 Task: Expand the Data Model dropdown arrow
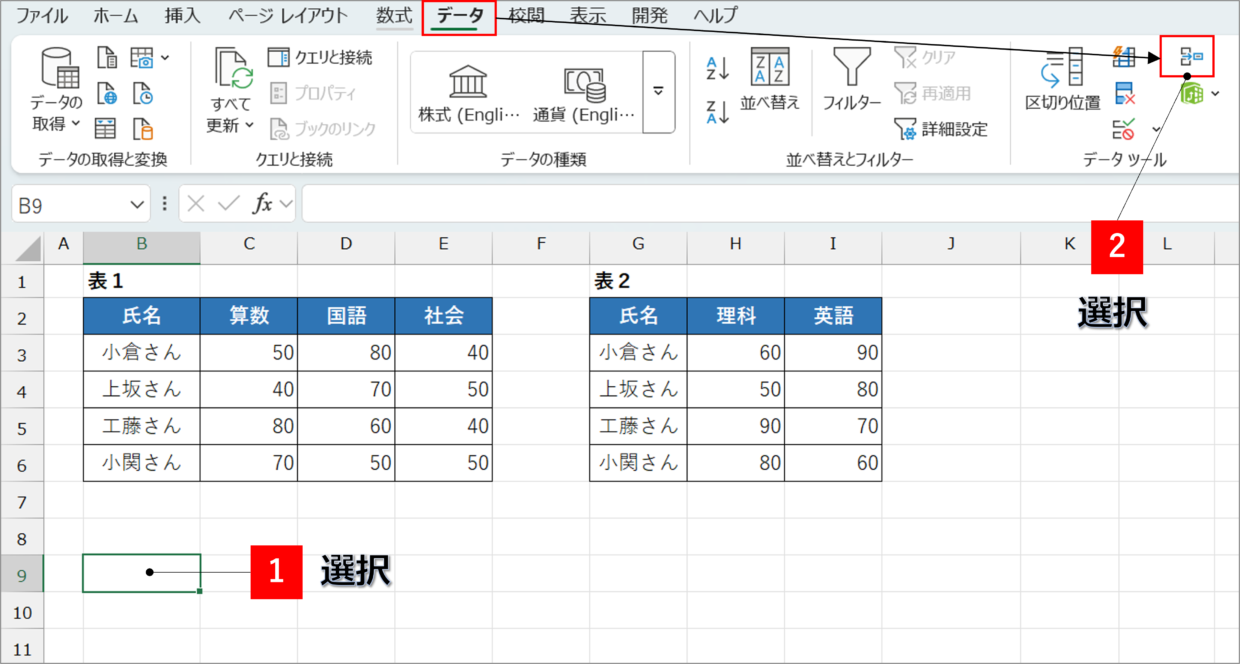1215,93
